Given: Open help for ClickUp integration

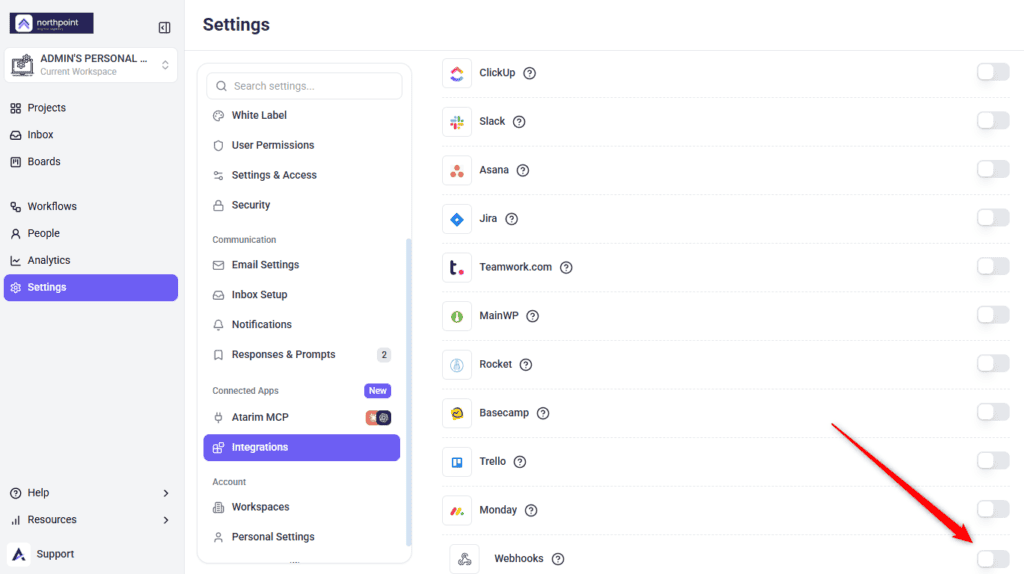Looking at the screenshot, I should 530,73.
